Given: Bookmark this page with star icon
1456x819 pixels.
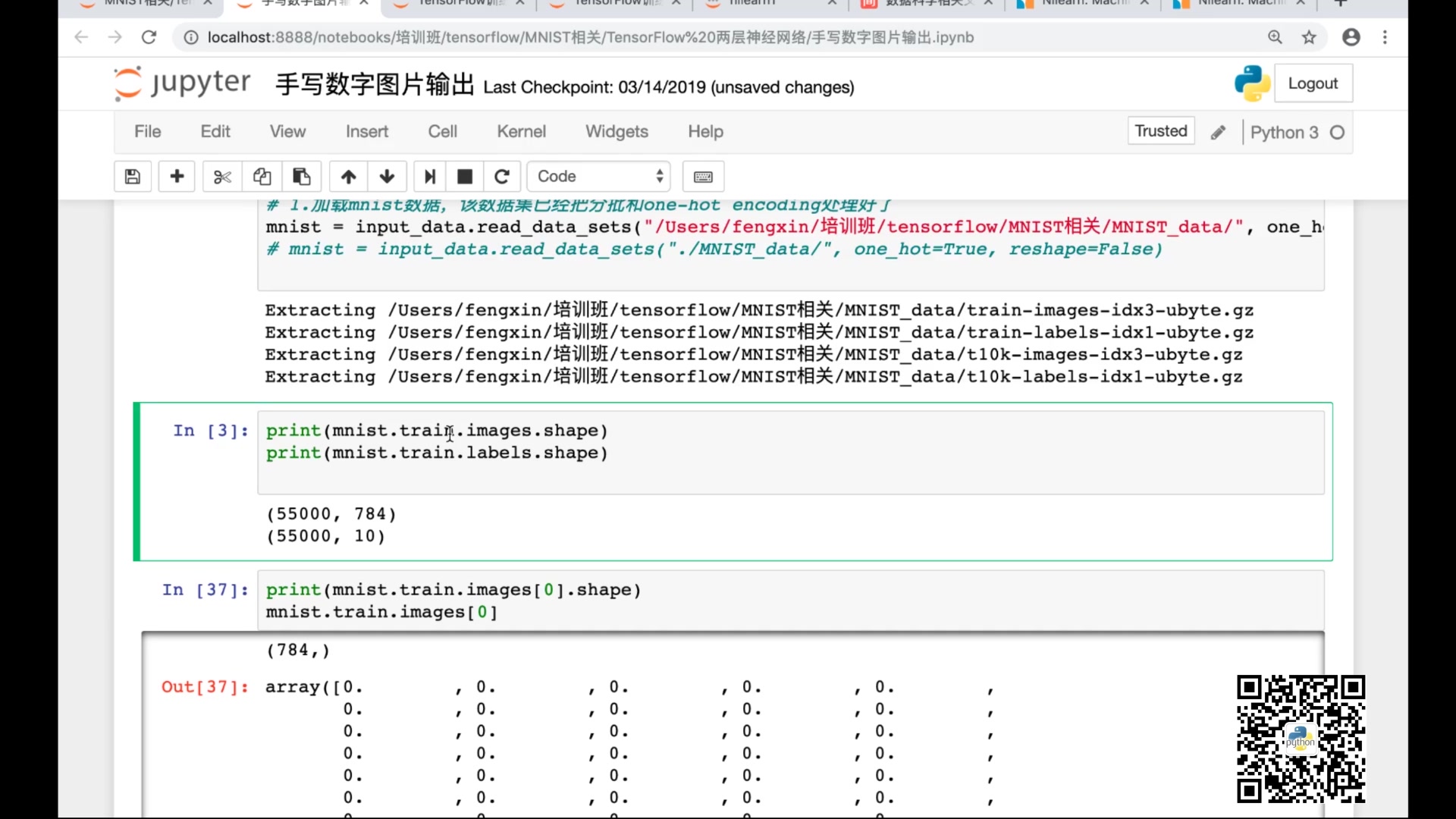Looking at the screenshot, I should tap(1309, 37).
